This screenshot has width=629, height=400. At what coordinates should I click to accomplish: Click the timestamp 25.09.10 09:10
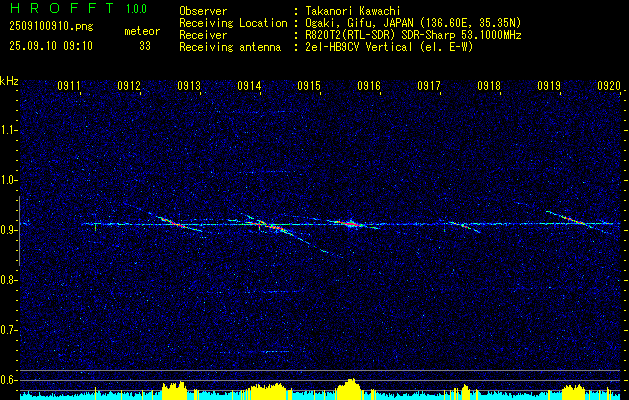[51, 46]
